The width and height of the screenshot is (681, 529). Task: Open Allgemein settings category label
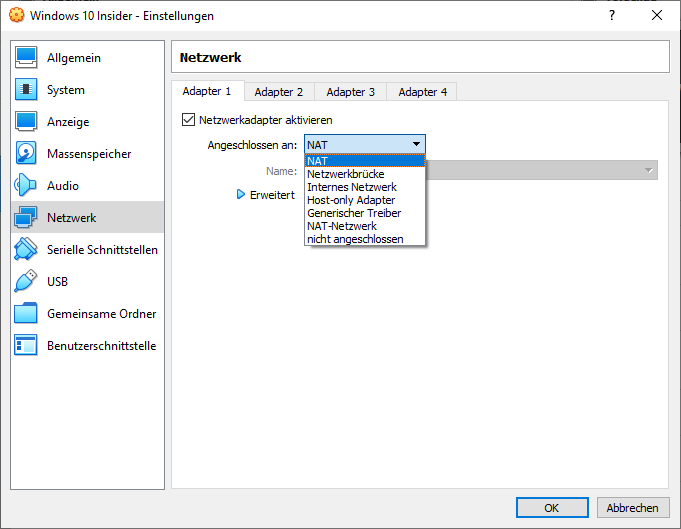(x=74, y=58)
